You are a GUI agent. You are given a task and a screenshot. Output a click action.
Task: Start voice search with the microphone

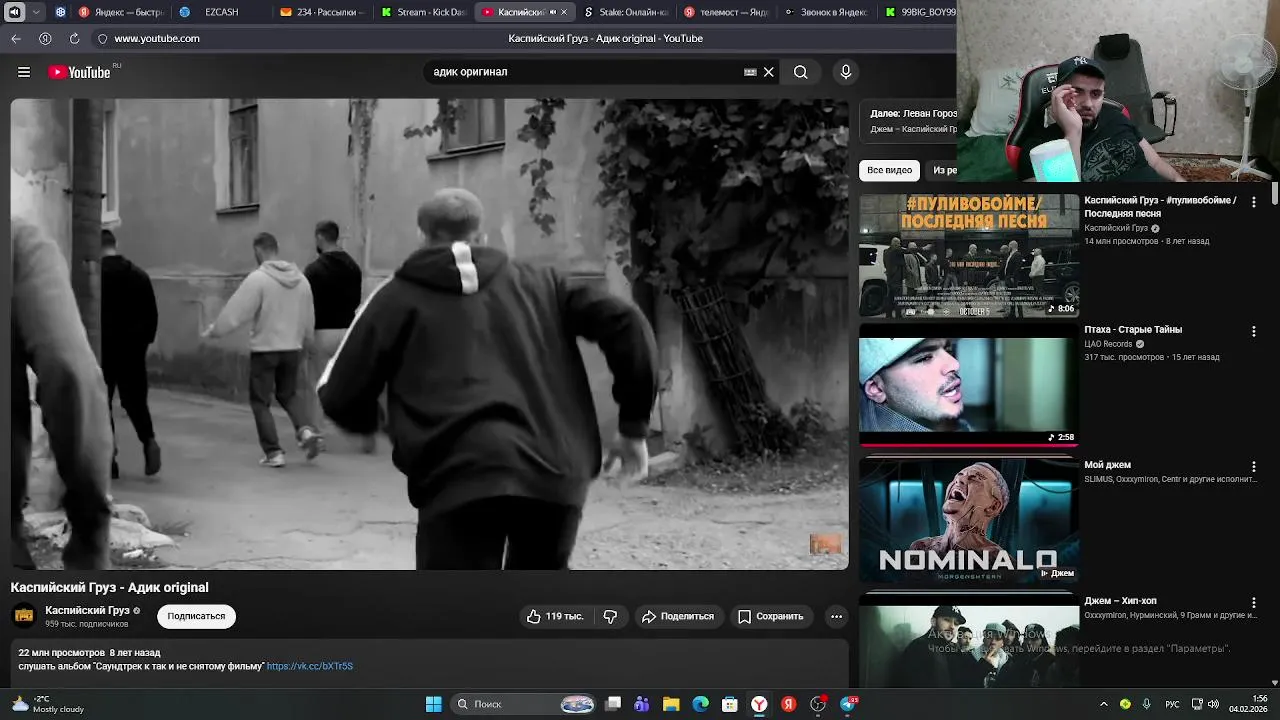tap(846, 72)
